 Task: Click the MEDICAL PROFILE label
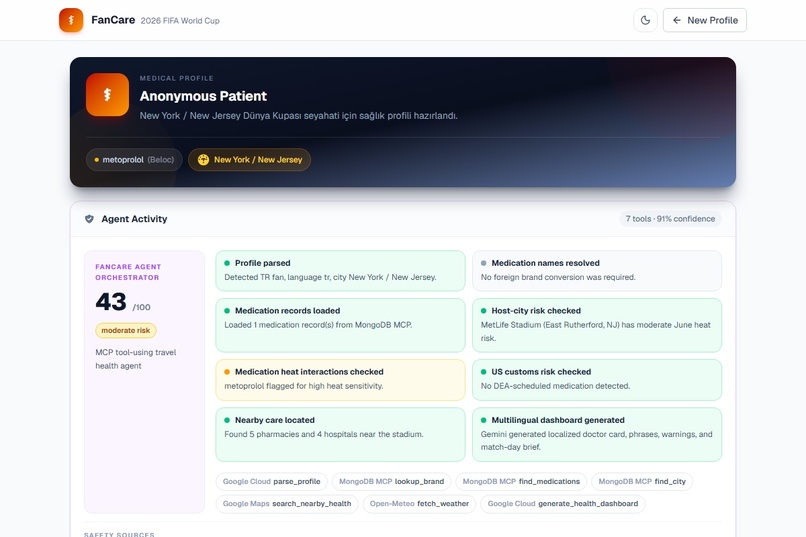[x=176, y=78]
